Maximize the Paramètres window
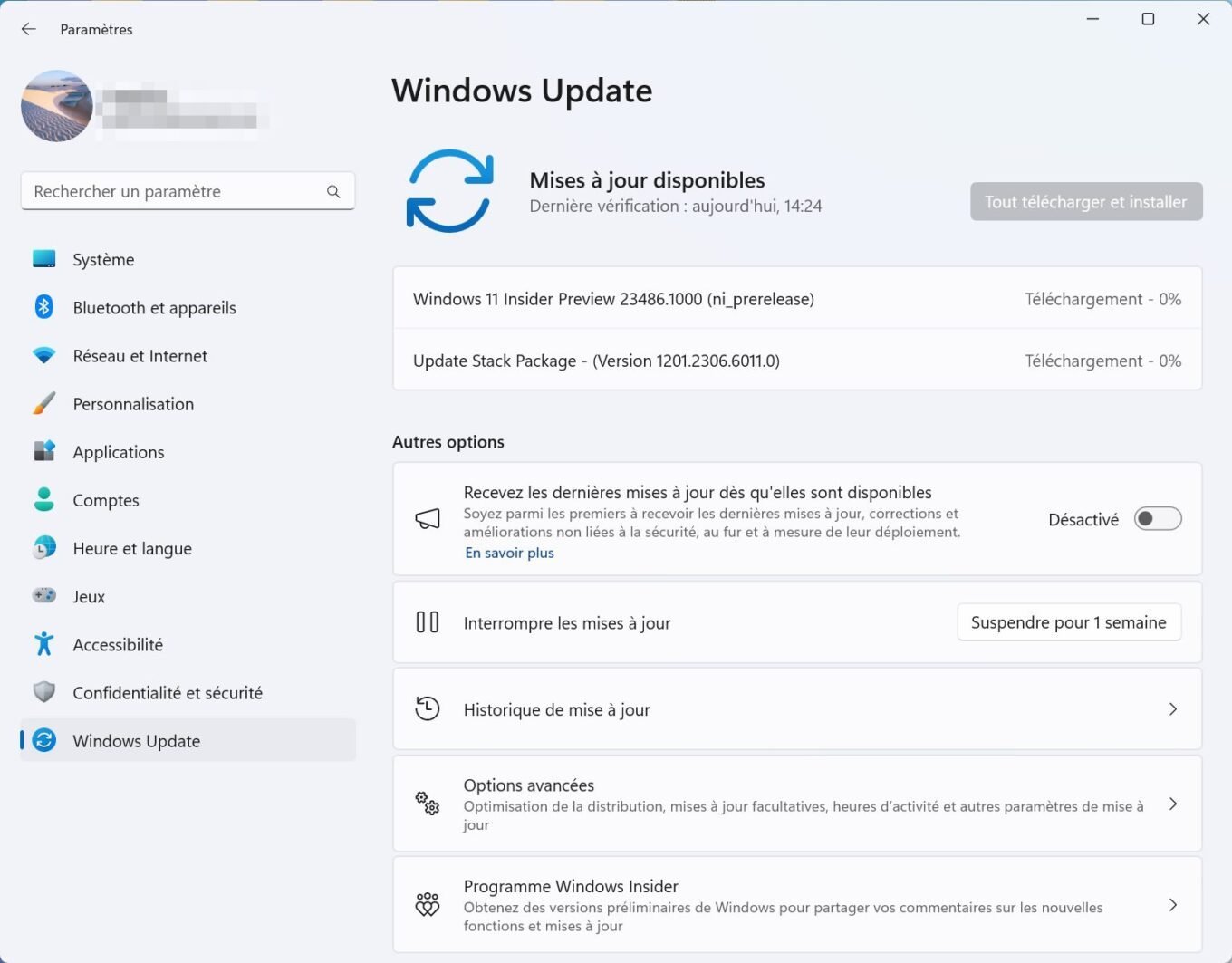 coord(1148,19)
